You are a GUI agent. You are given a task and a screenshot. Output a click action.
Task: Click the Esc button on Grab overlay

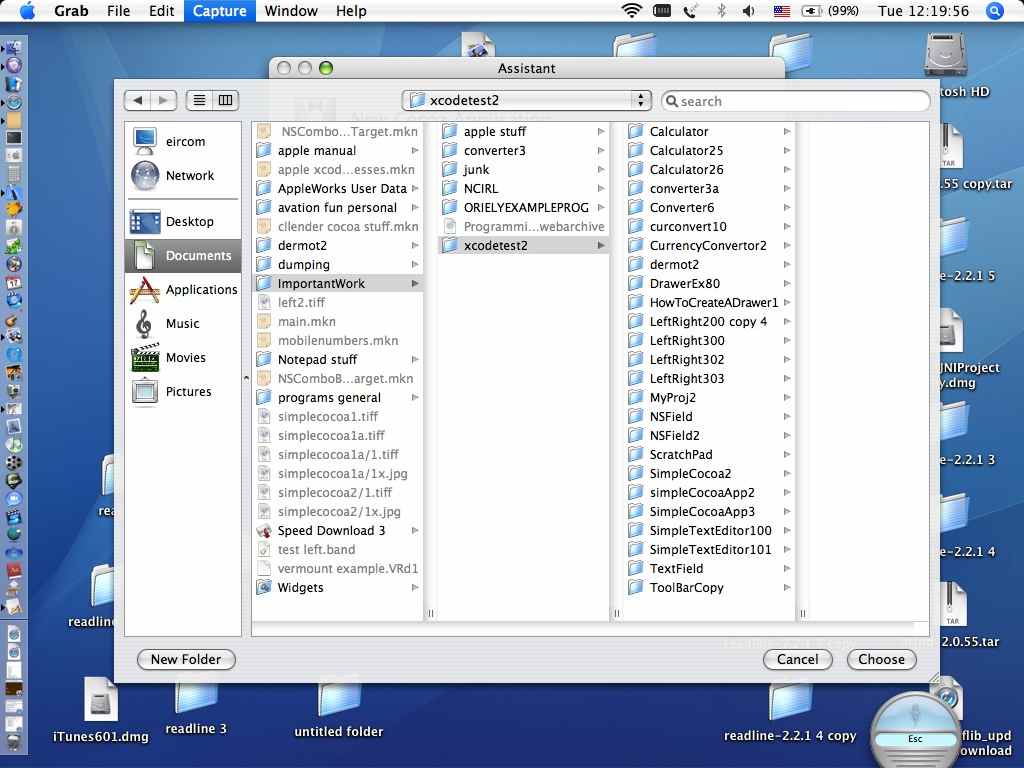coord(915,739)
